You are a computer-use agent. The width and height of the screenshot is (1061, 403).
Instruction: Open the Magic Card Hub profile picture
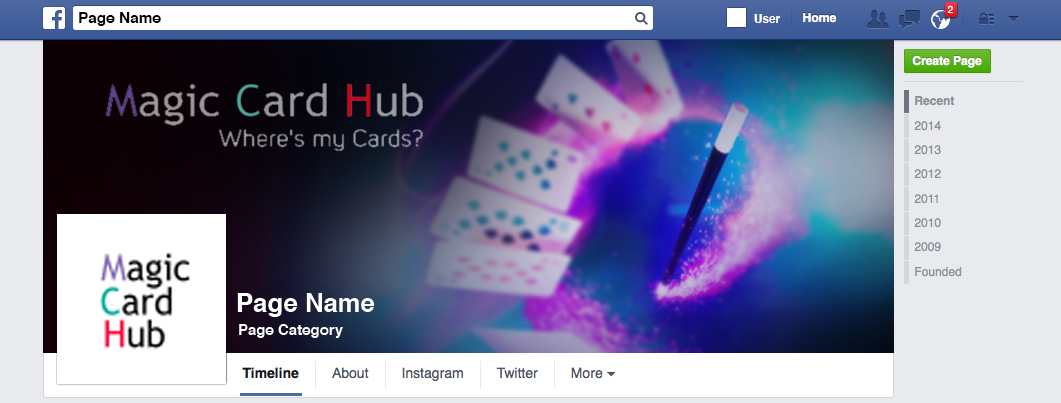[141, 299]
